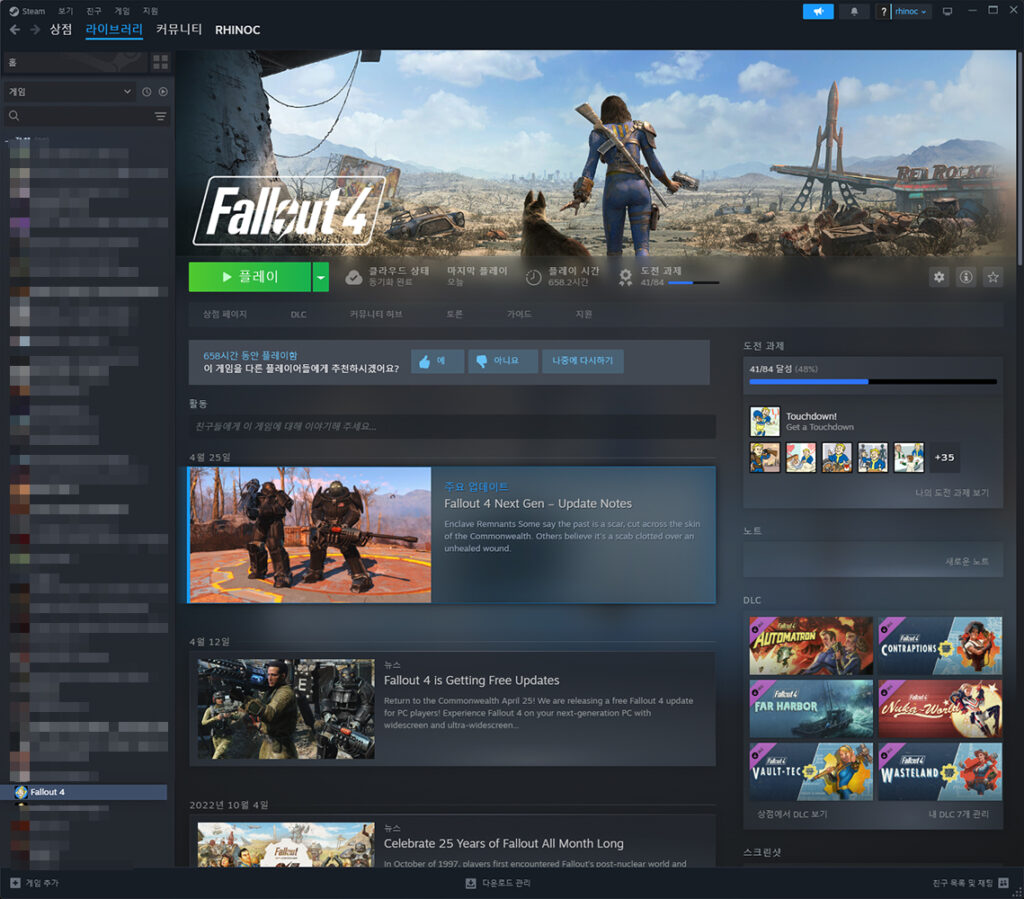
Task: Open the 게임 menu in the menu bar
Action: pos(122,11)
